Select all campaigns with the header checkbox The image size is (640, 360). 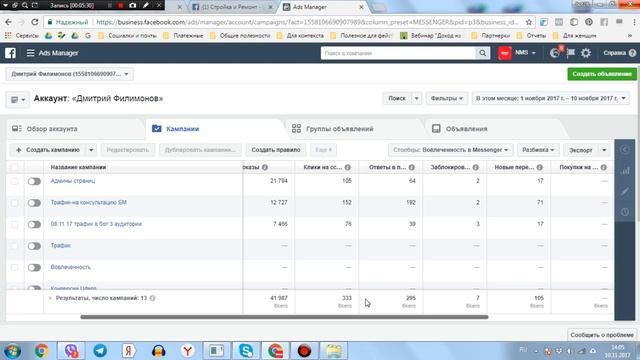[x=15, y=167]
